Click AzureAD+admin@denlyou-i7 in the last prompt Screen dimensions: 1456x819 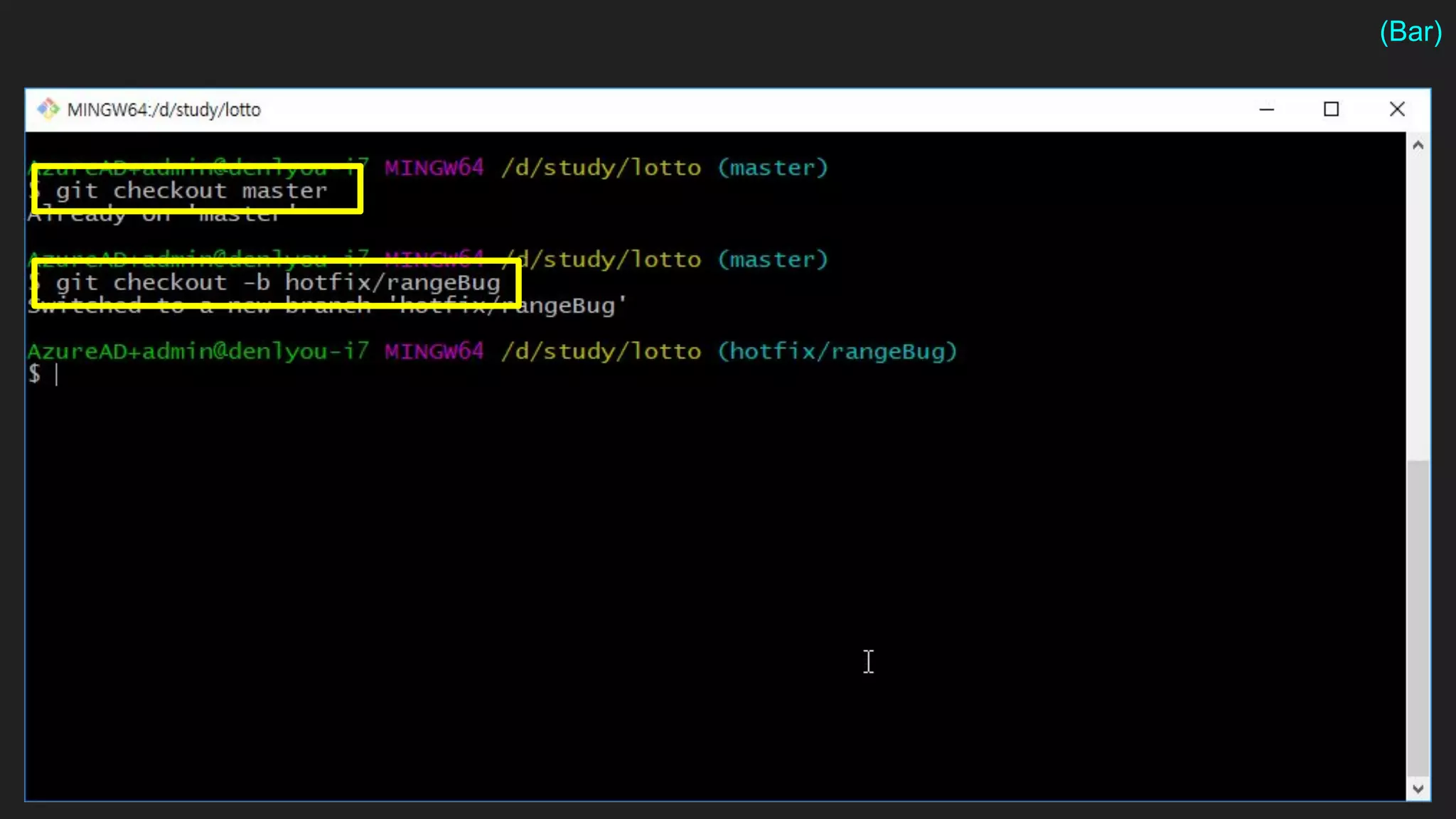coord(198,351)
